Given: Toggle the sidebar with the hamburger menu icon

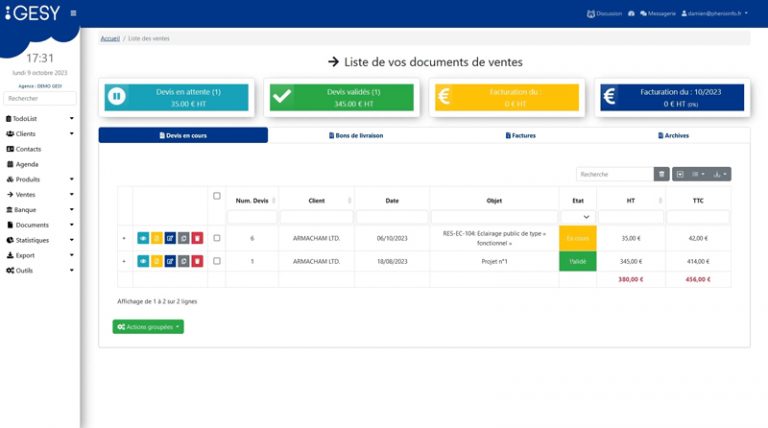Looking at the screenshot, I should tap(73, 13).
